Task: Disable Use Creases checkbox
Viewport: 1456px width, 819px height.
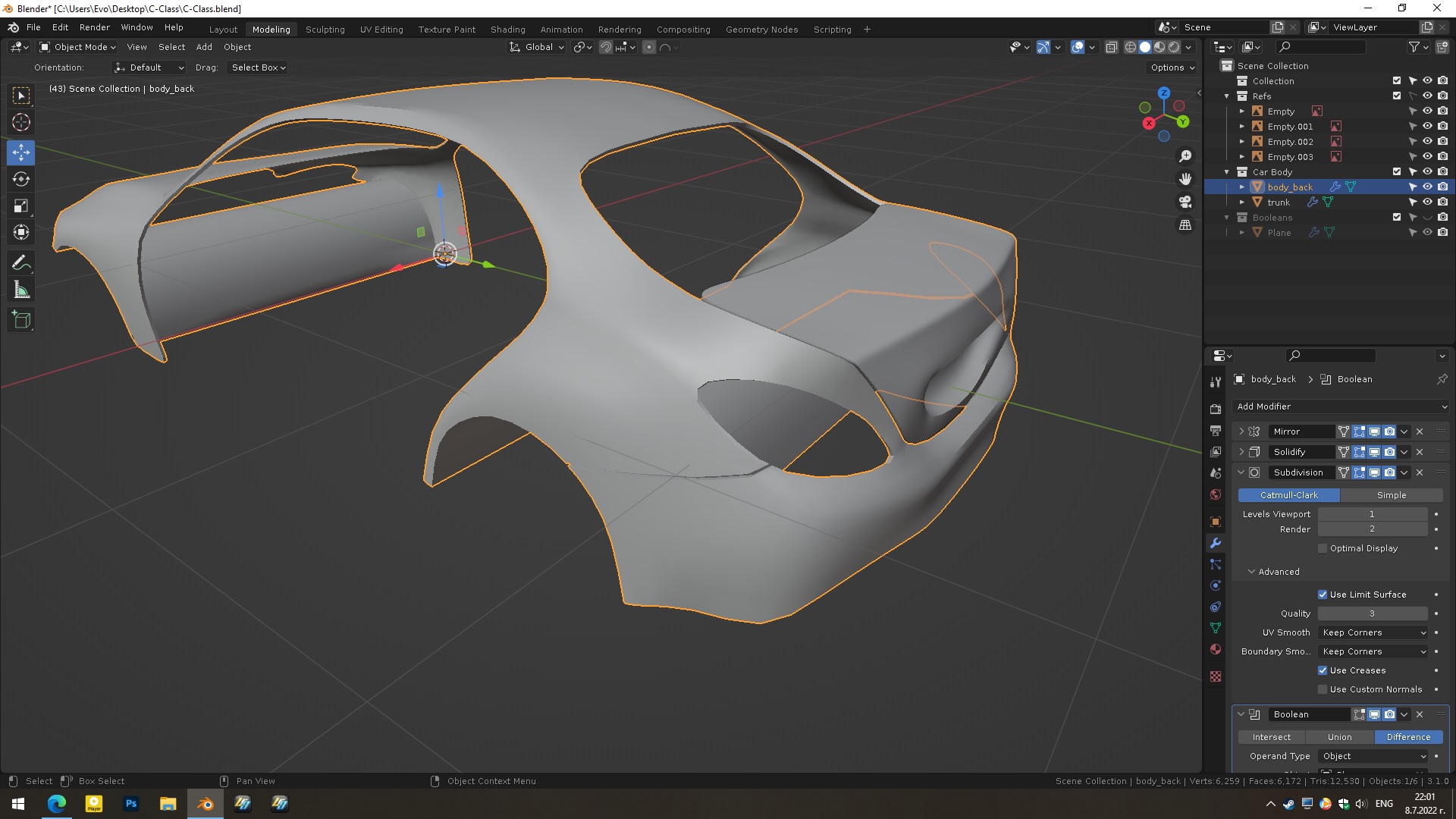Action: (x=1323, y=670)
